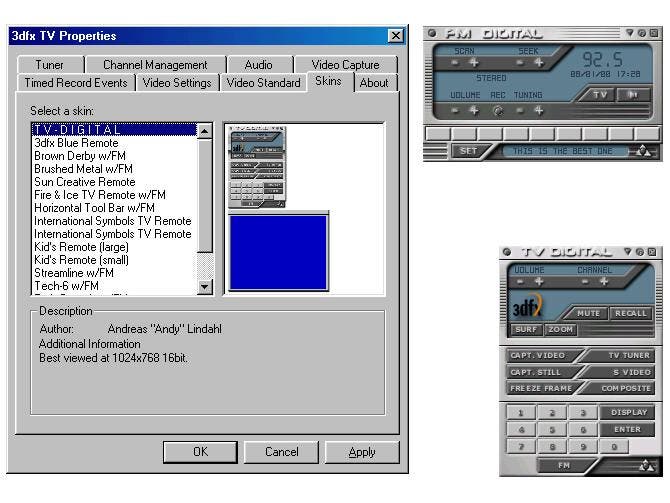Click the speaker mute button in FM Digital

634,94
